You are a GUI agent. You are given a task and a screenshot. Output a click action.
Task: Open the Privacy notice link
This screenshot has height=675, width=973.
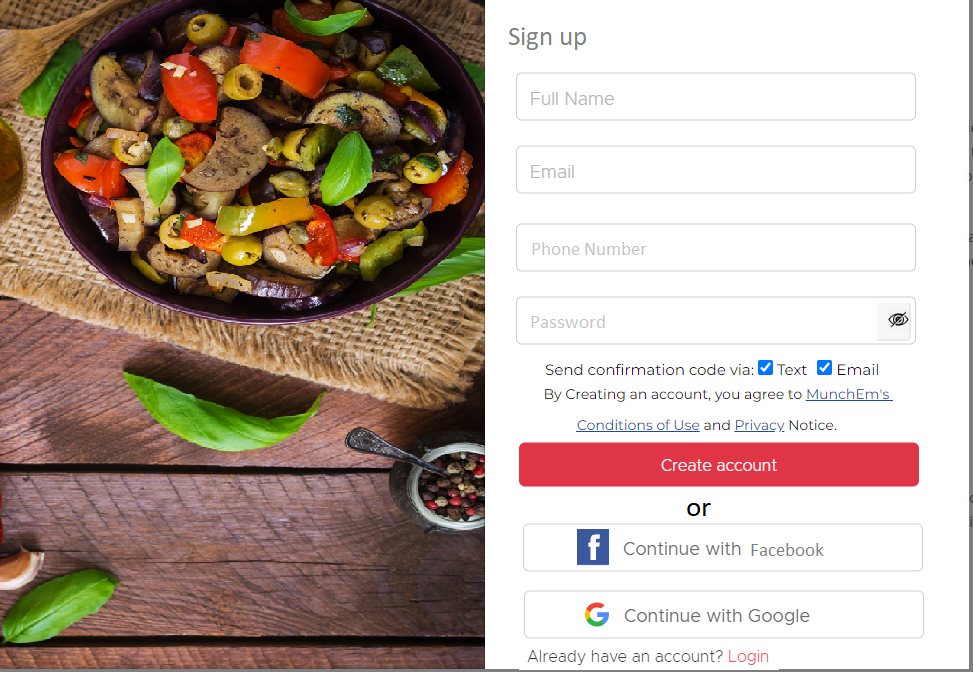tap(759, 426)
